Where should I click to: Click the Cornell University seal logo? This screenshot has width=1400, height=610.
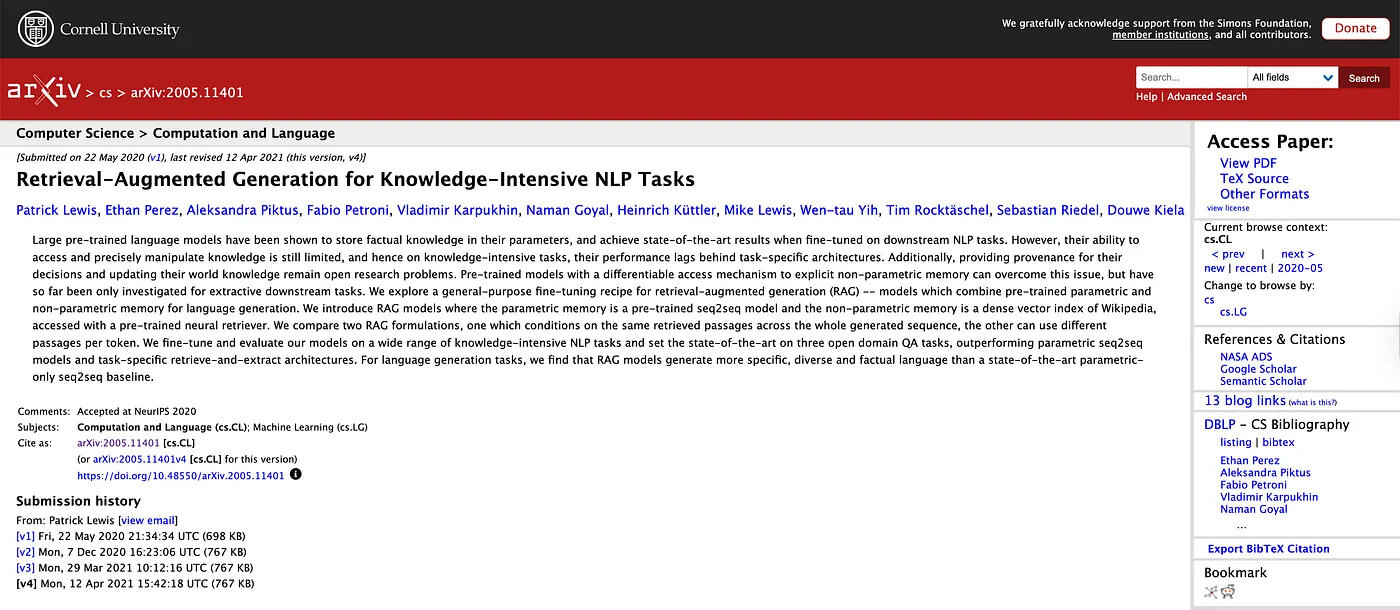36,29
